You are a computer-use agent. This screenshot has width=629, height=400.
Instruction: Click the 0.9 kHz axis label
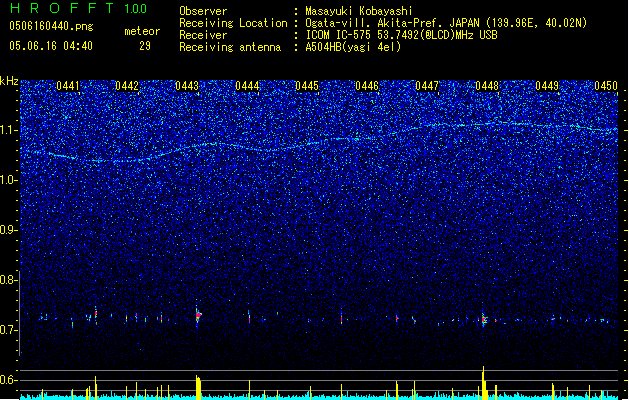click(9, 230)
